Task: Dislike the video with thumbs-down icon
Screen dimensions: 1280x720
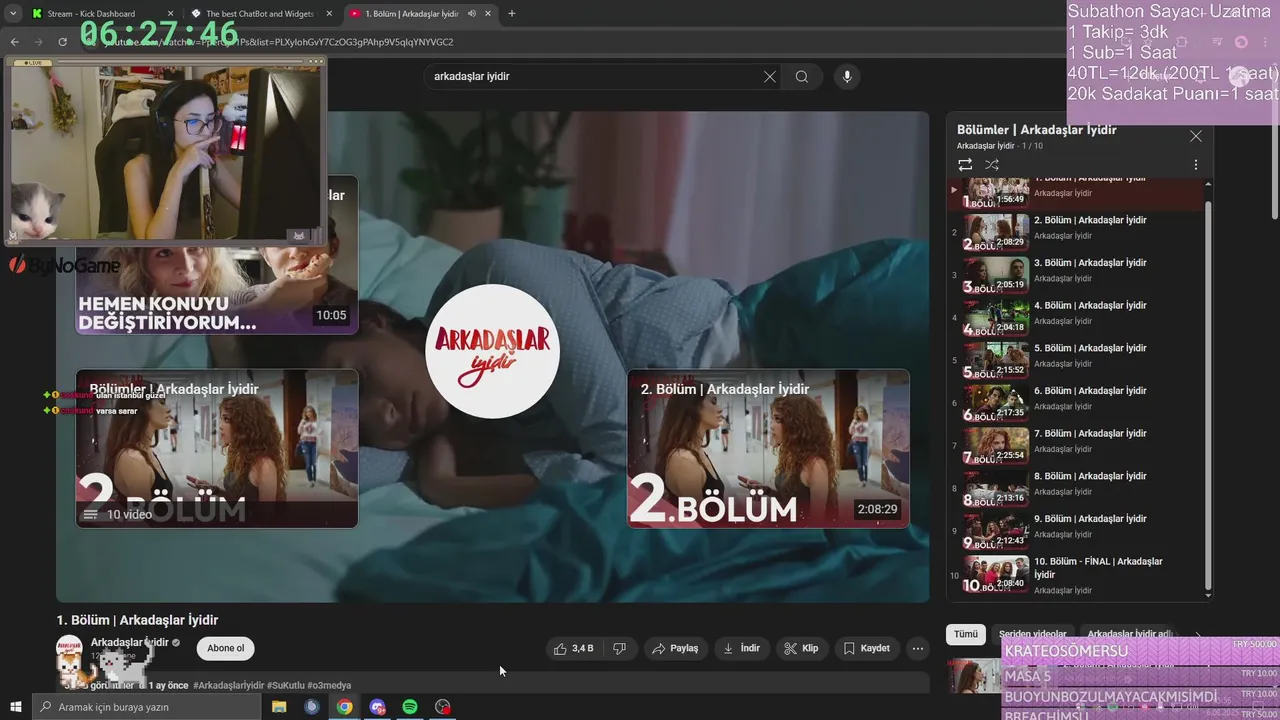Action: point(619,648)
